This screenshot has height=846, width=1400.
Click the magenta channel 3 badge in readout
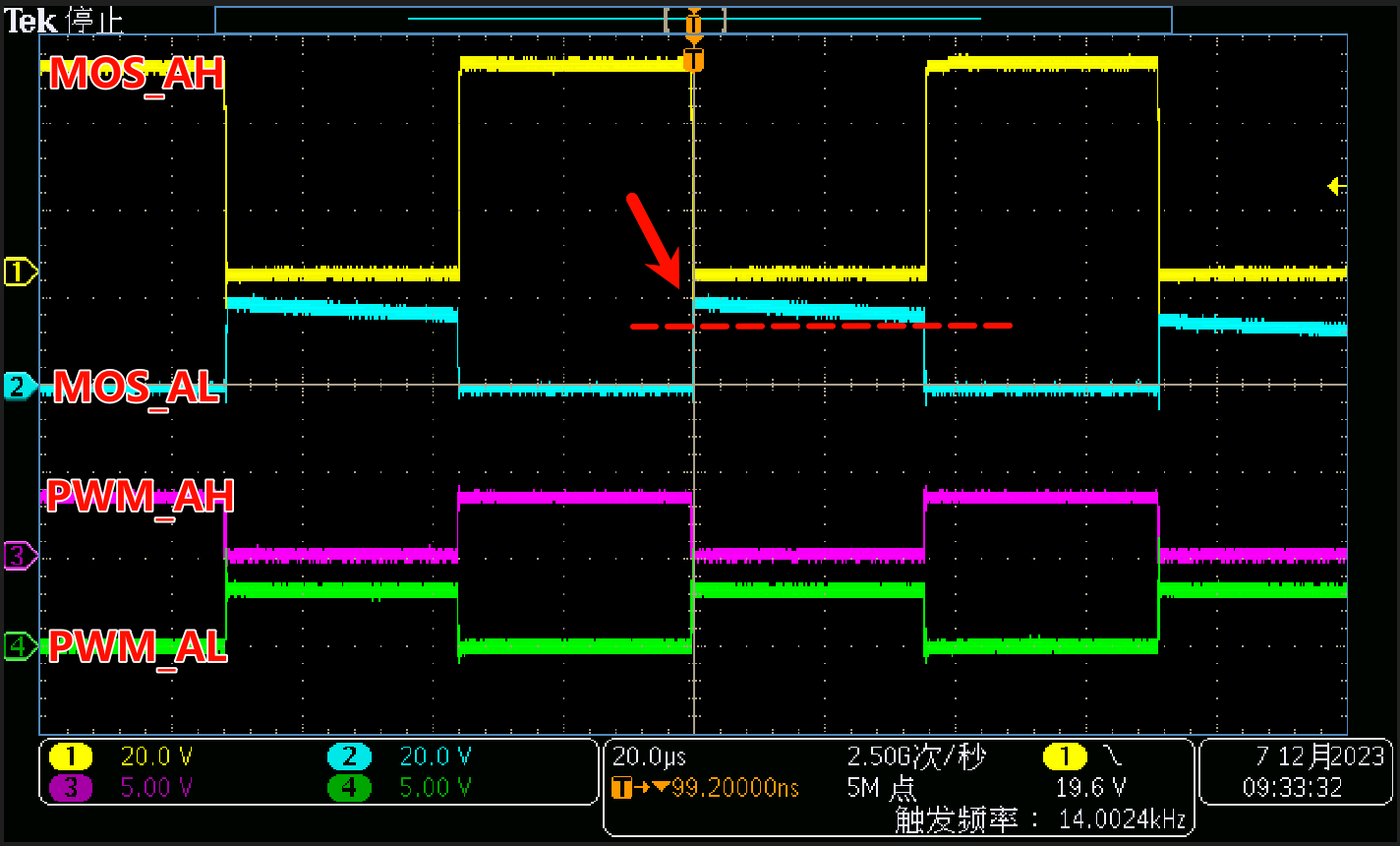[70, 787]
